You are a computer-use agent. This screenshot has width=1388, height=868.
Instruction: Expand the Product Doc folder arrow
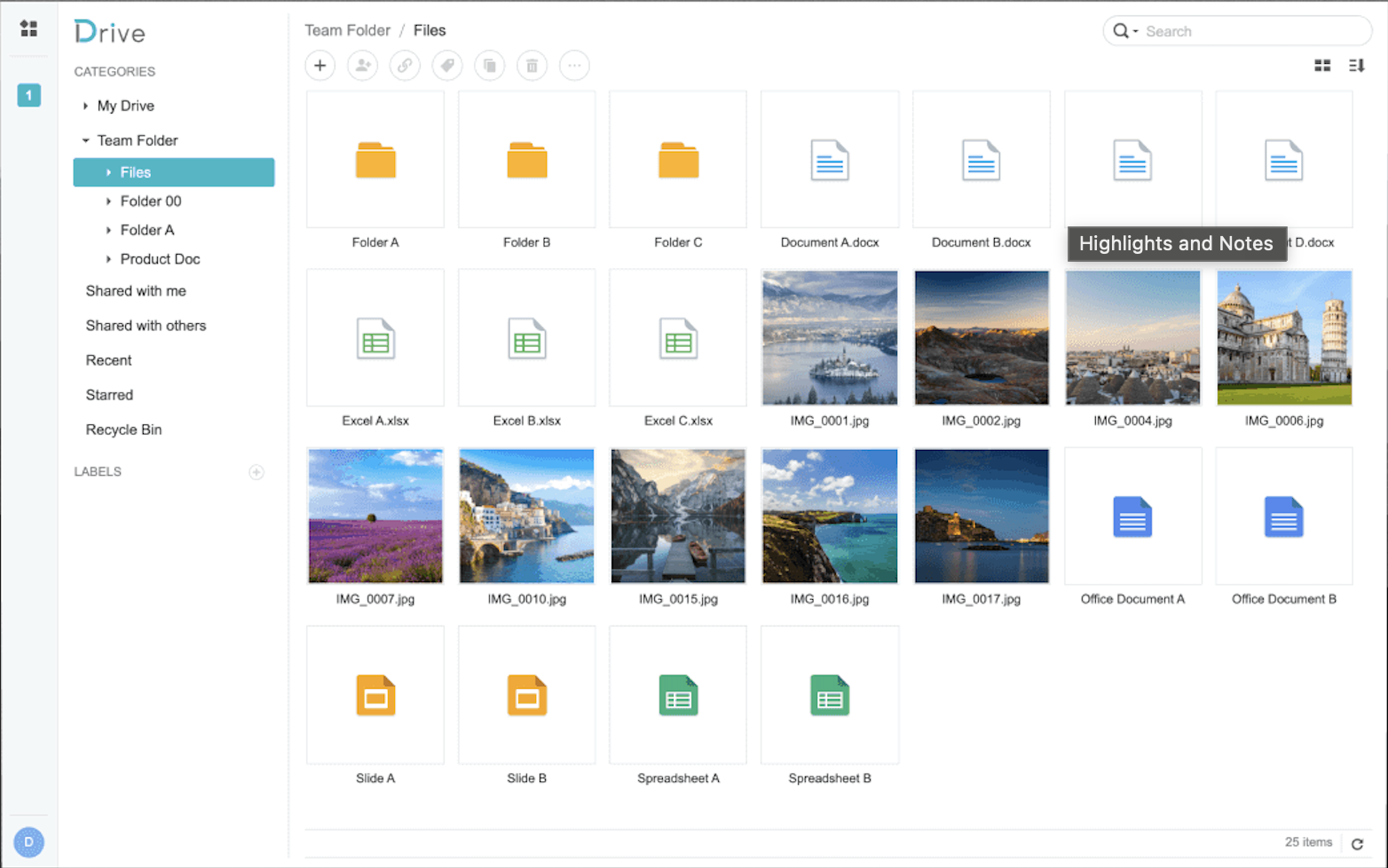tap(108, 259)
